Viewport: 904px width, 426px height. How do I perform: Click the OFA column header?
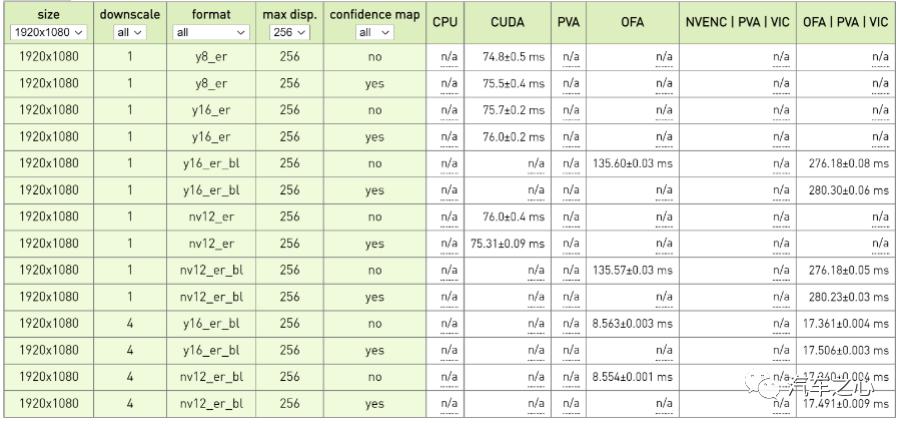coord(632,22)
